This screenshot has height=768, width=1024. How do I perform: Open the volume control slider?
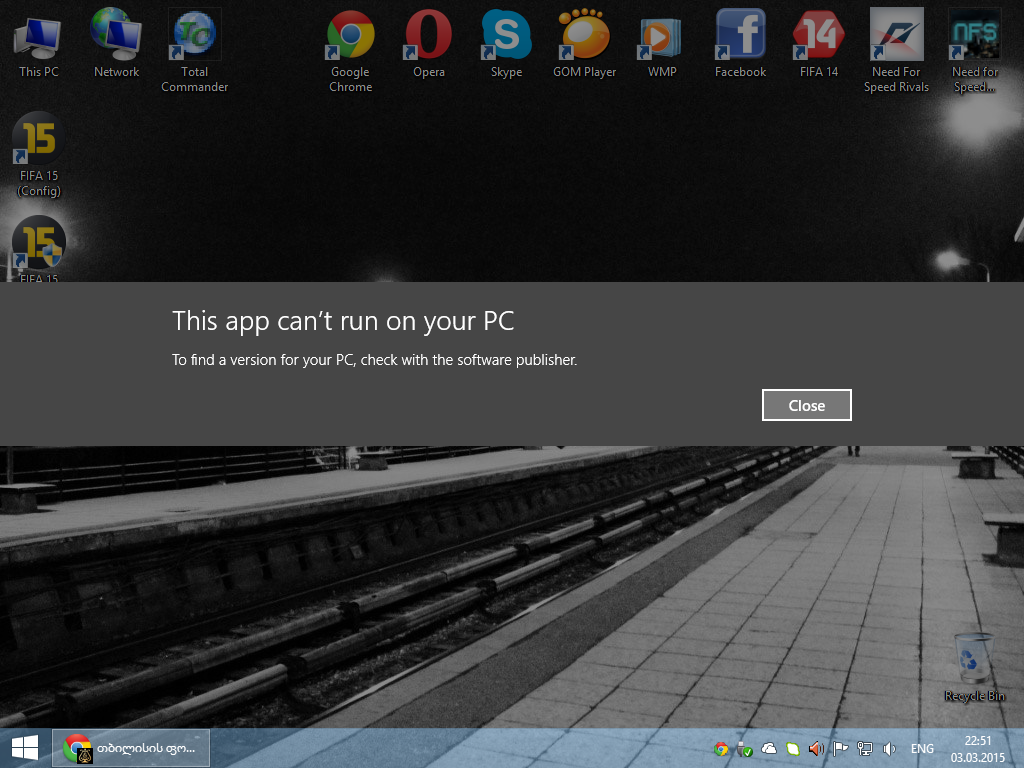(888, 748)
